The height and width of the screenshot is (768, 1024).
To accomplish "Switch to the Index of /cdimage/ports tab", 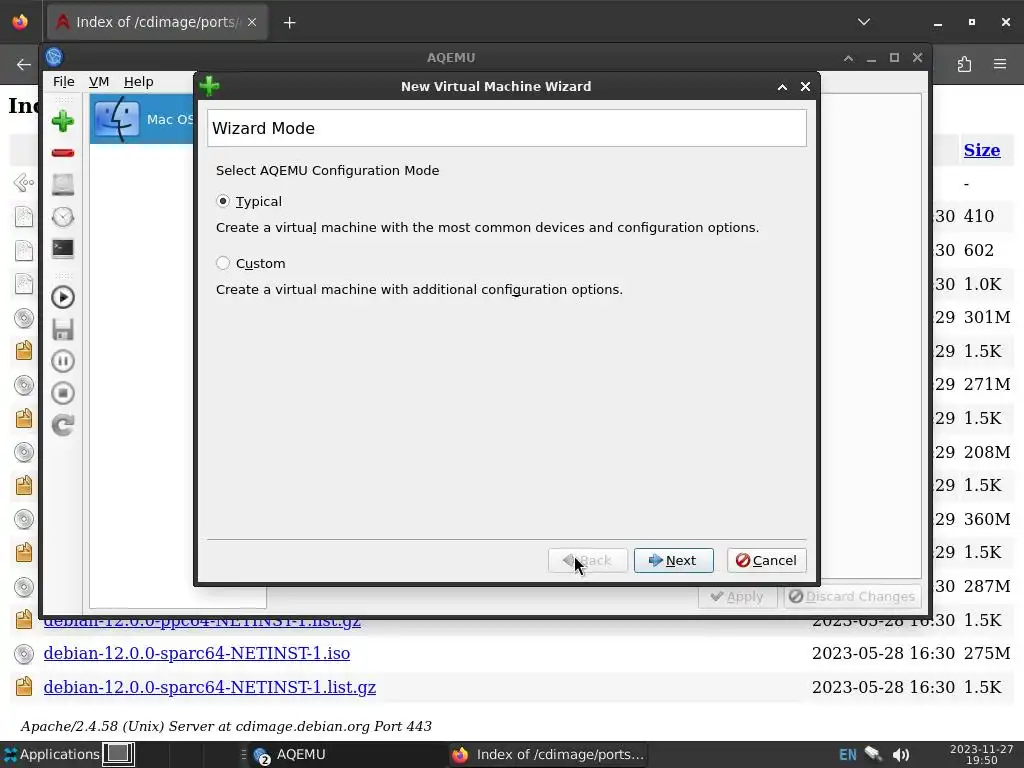I will pyautogui.click(x=157, y=22).
